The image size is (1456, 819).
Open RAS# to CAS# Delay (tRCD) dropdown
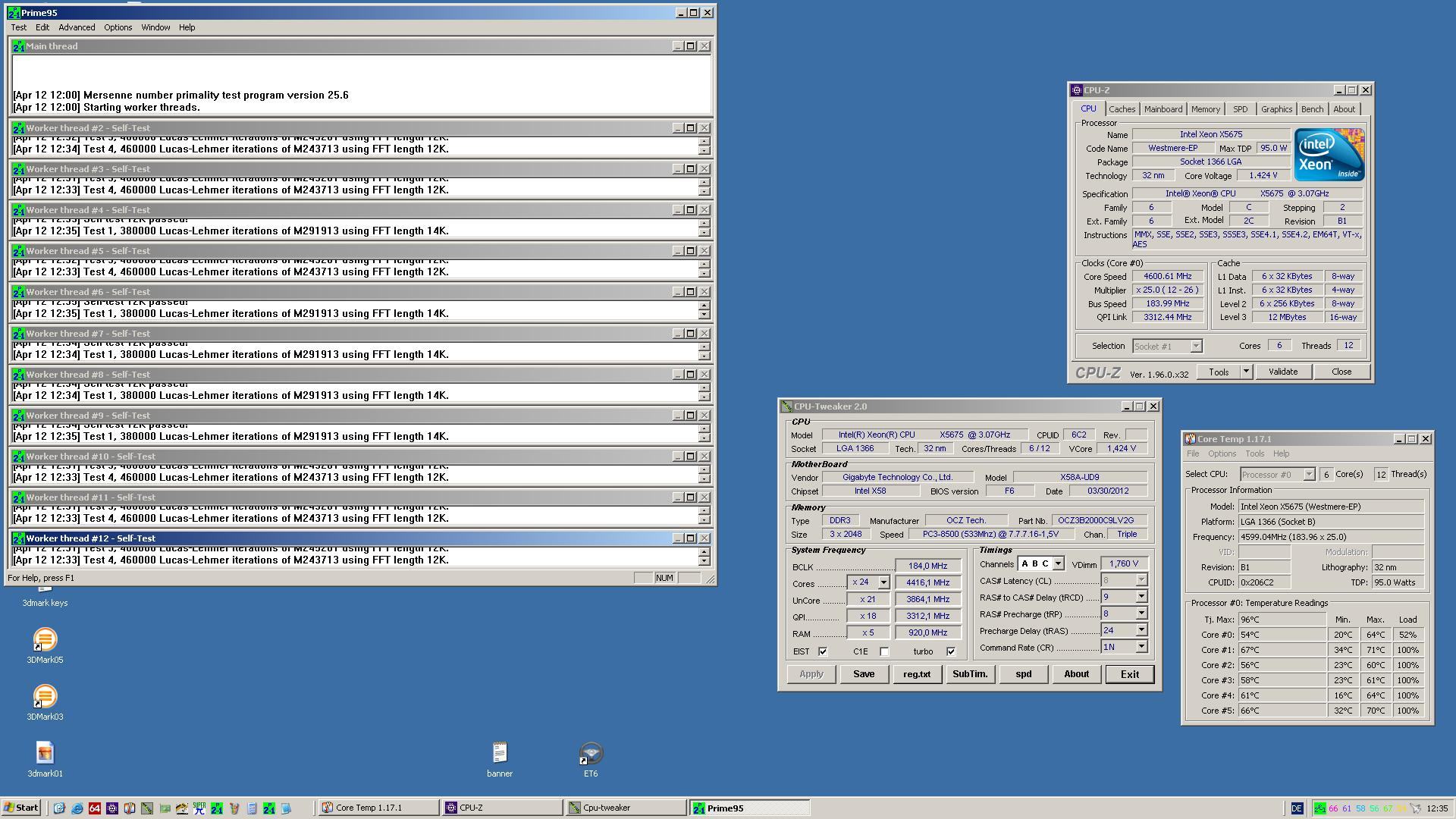coord(1141,597)
